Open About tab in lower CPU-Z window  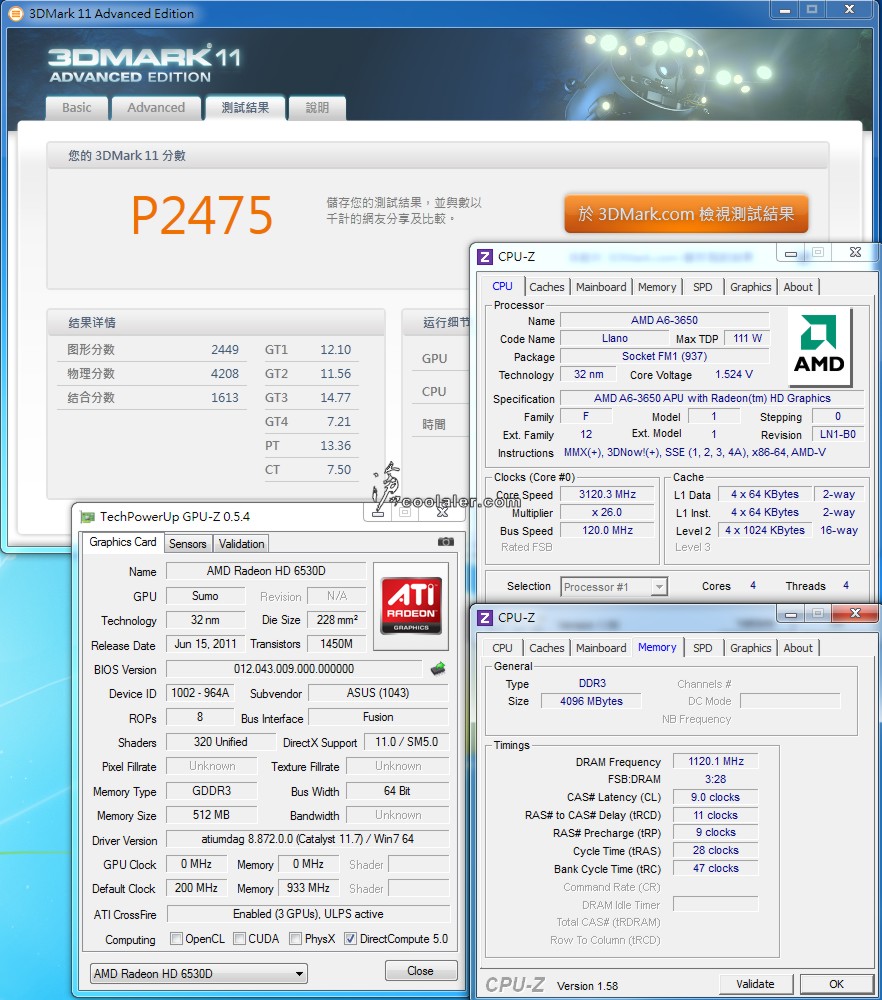pos(798,648)
